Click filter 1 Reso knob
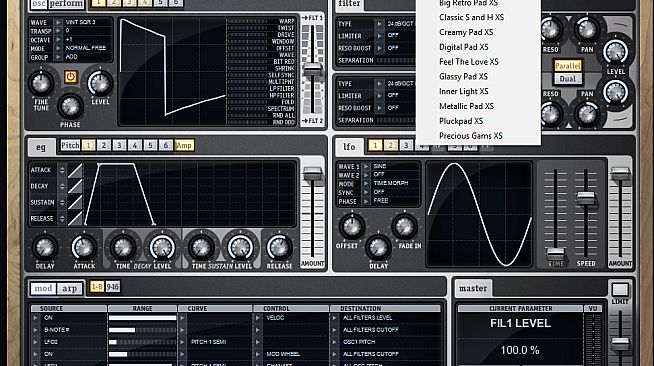 click(x=551, y=29)
